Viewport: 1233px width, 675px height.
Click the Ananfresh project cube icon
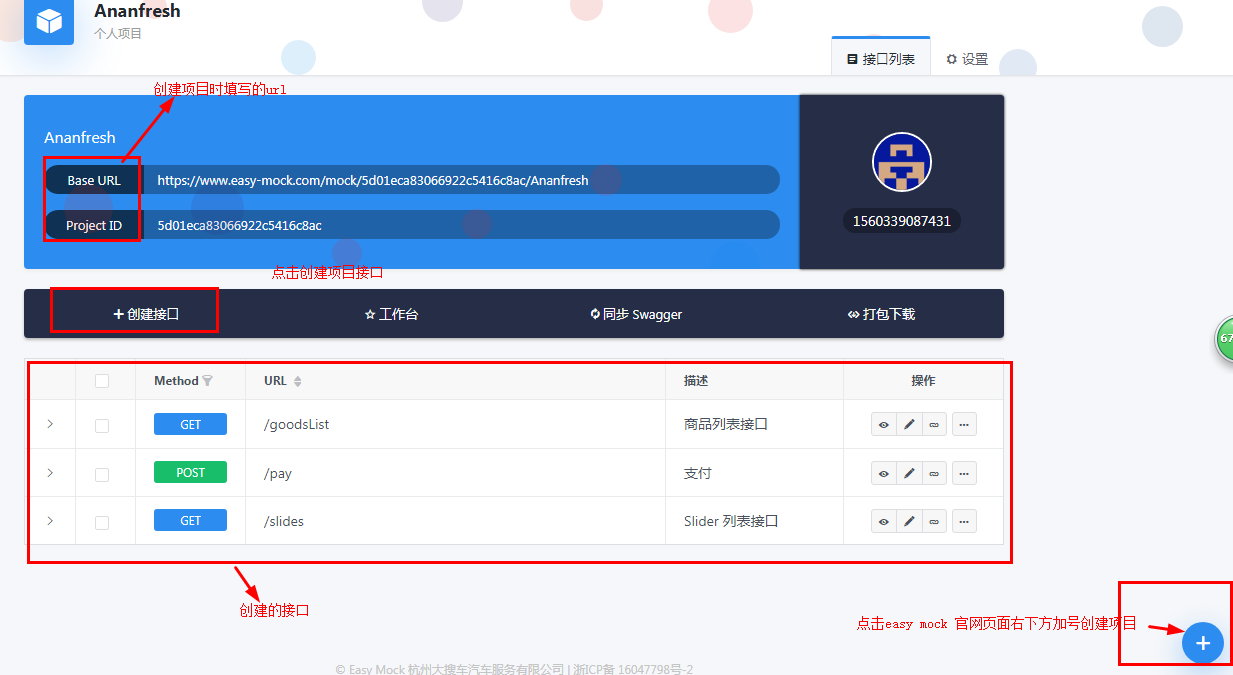(x=49, y=21)
